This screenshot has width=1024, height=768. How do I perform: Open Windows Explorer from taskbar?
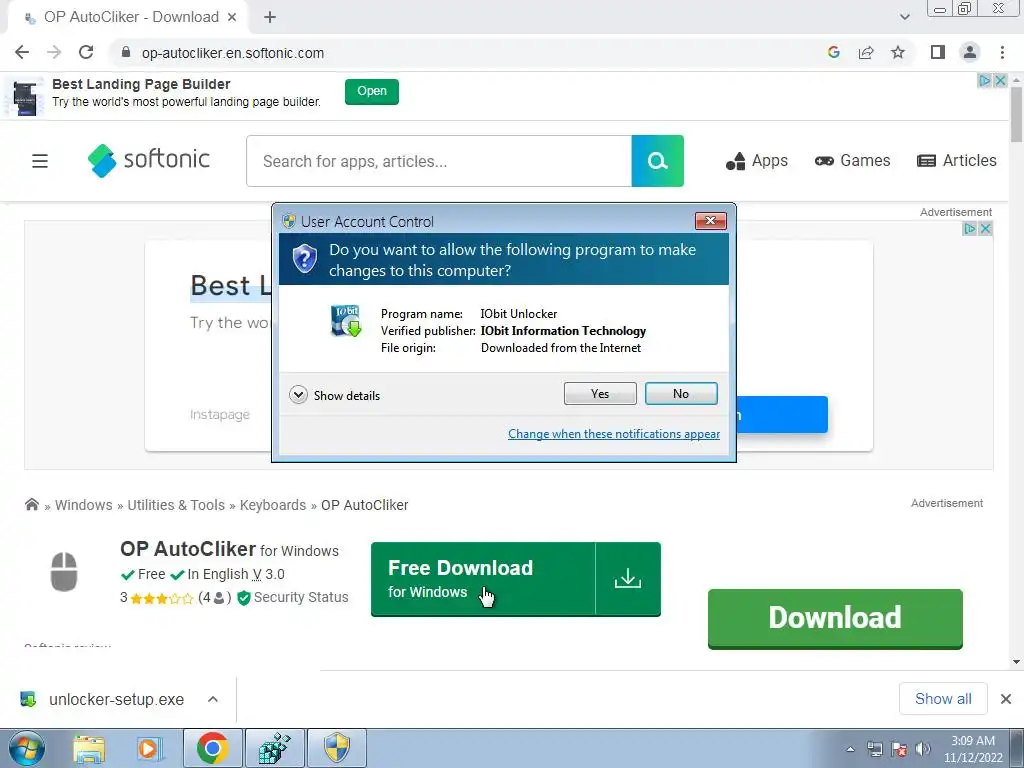(x=89, y=748)
